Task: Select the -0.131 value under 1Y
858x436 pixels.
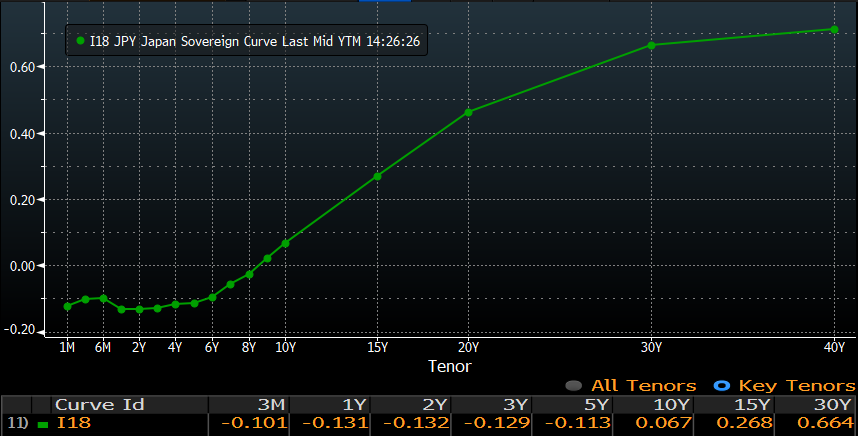Action: tap(335, 423)
